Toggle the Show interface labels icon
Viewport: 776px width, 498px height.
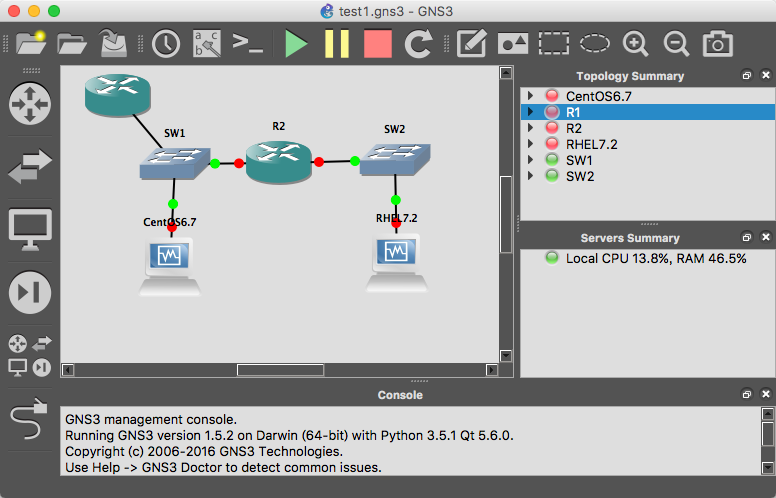[206, 44]
